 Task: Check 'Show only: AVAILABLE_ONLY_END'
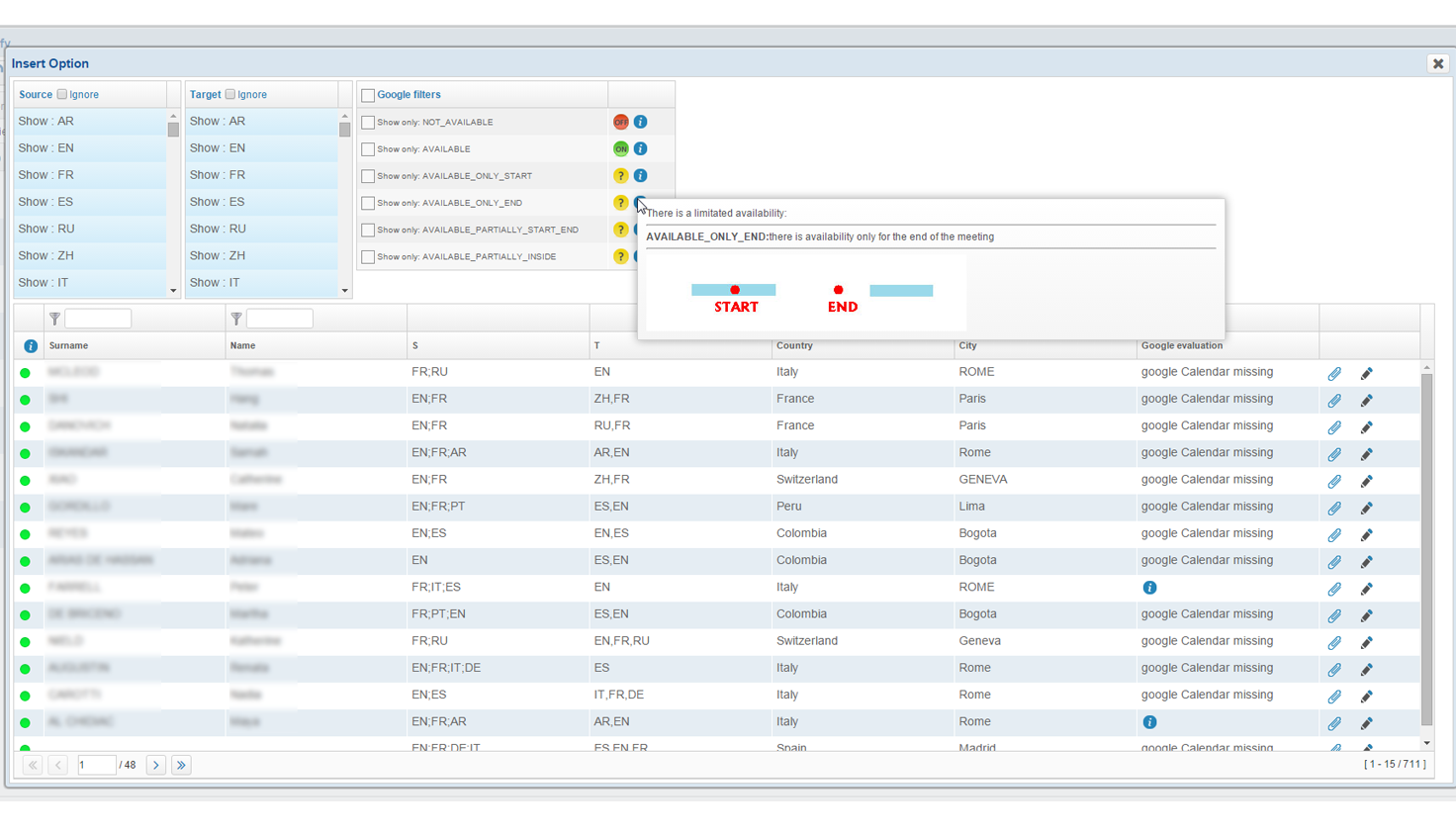pos(368,203)
